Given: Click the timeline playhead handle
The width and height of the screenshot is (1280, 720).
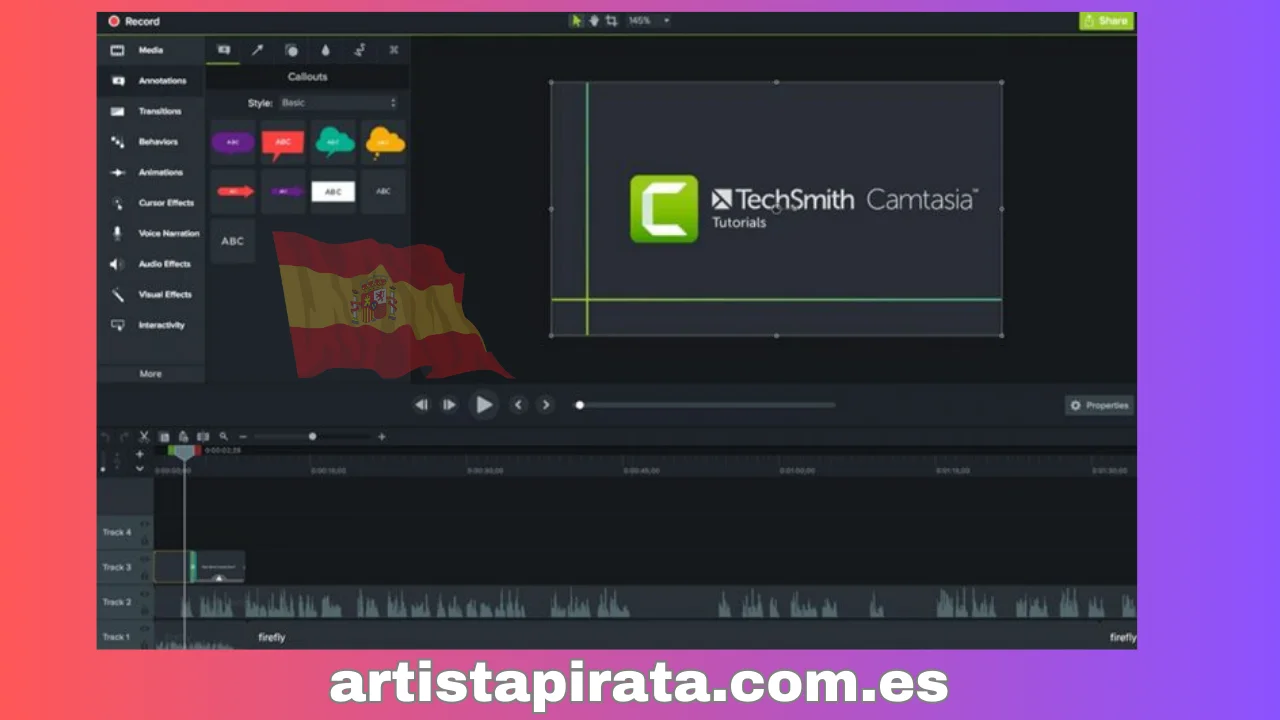Looking at the screenshot, I should point(184,453).
